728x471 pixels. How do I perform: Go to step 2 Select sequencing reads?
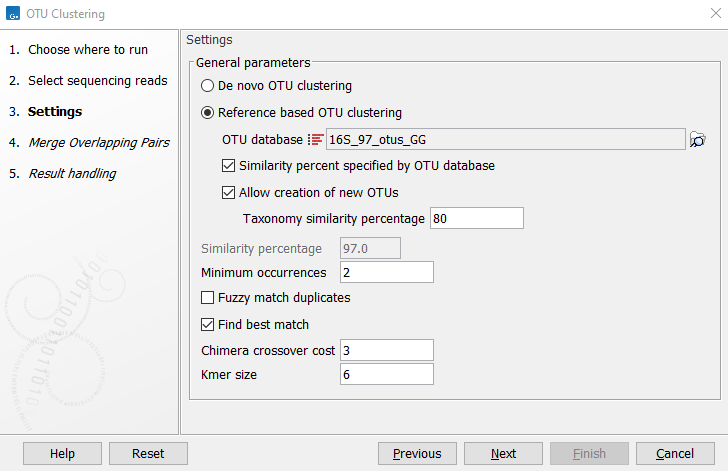[88, 81]
